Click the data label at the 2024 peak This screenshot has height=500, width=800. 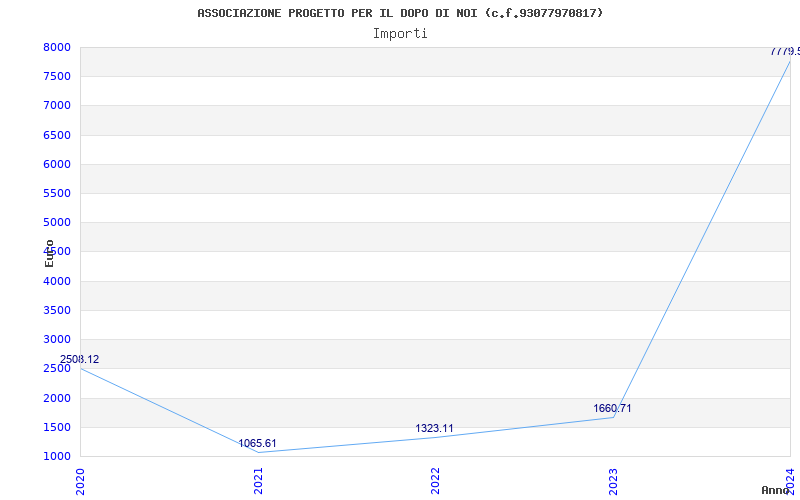(785, 51)
